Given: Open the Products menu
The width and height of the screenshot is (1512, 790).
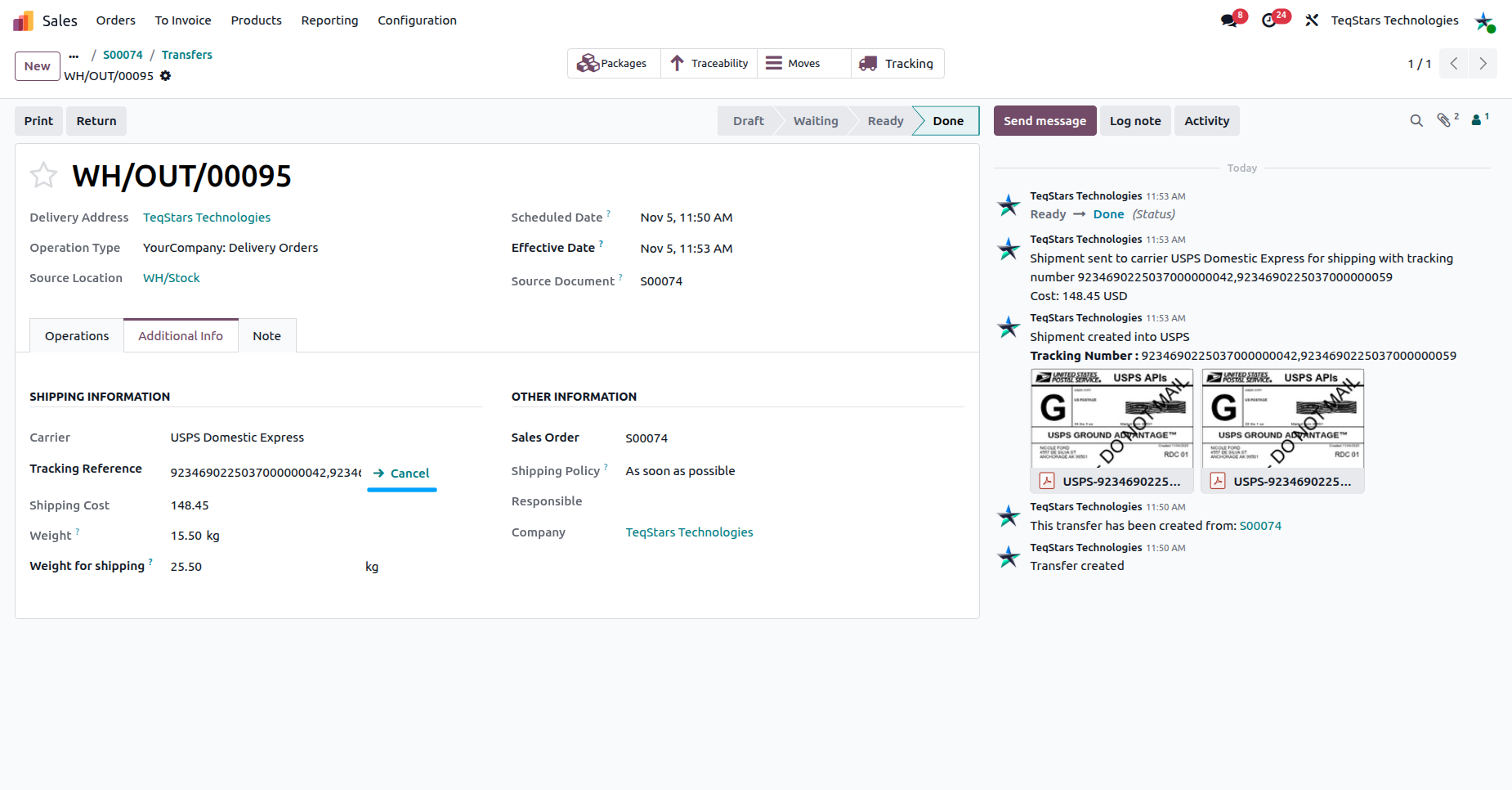Looking at the screenshot, I should point(257,20).
